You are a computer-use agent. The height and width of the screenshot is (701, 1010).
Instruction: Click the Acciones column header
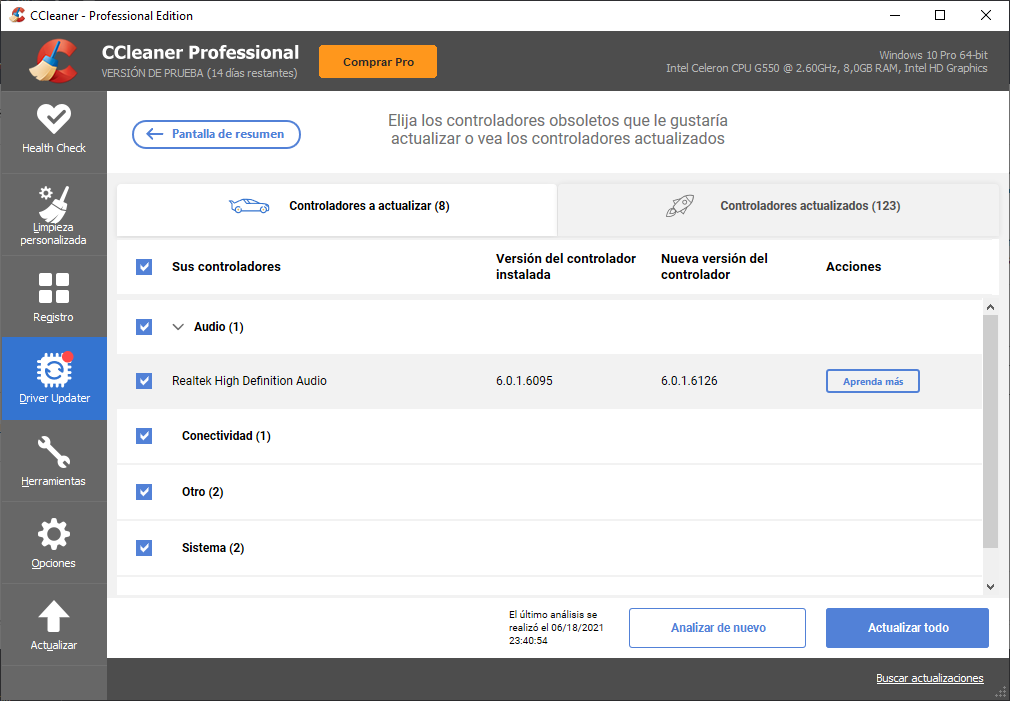853,267
